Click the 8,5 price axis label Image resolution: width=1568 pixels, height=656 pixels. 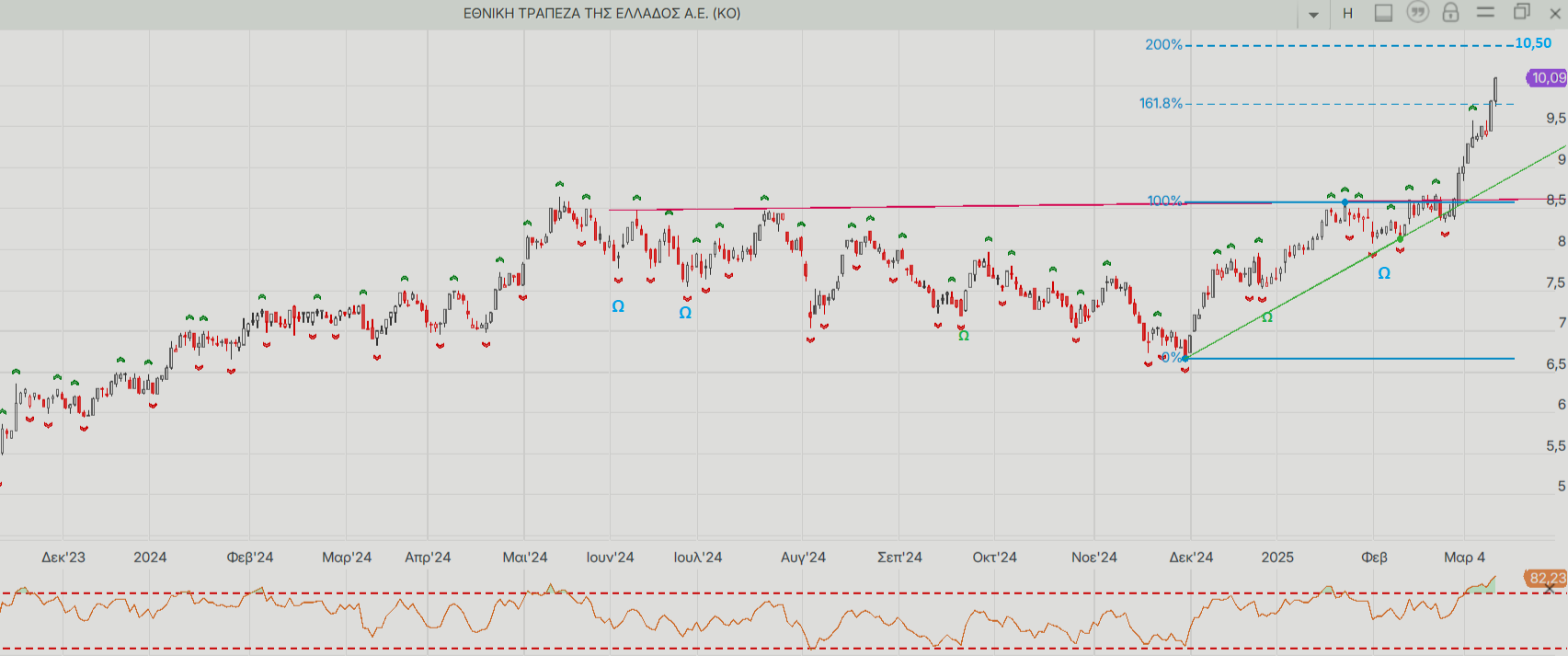[x=1556, y=200]
